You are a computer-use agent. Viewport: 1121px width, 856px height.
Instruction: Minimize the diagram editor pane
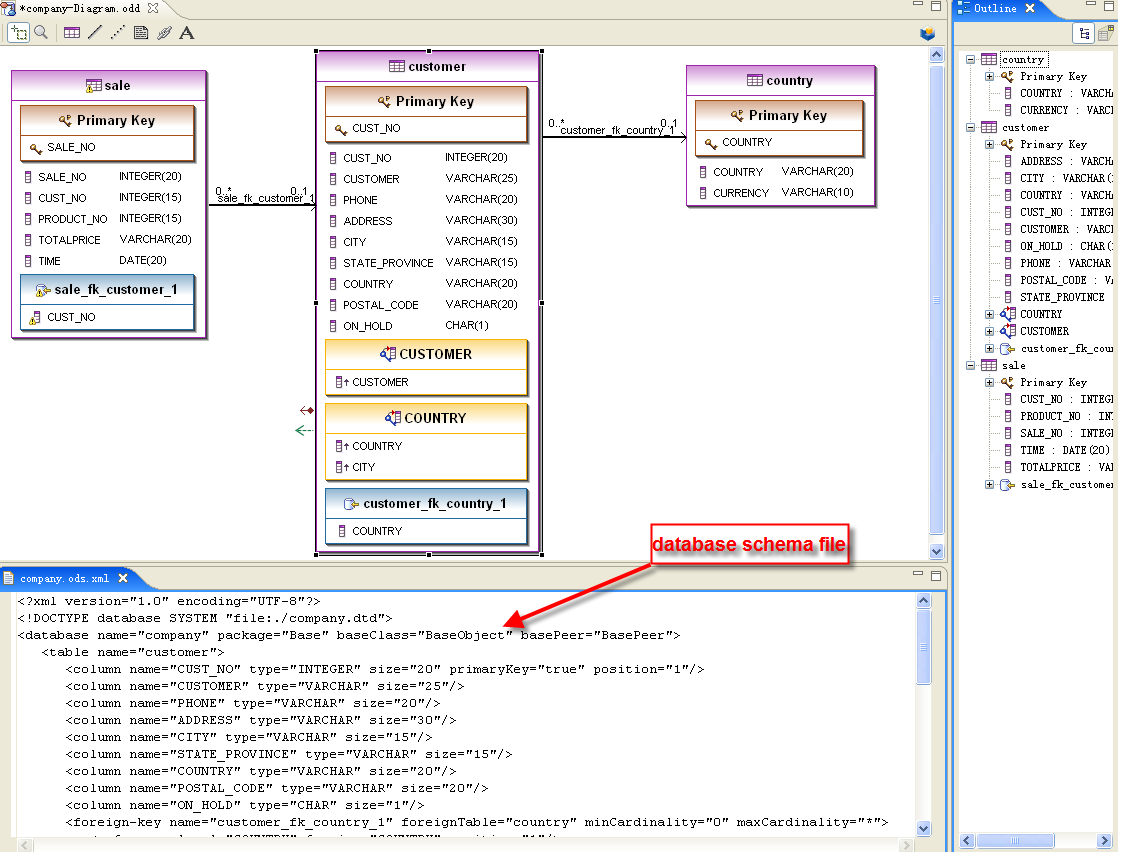[918, 6]
